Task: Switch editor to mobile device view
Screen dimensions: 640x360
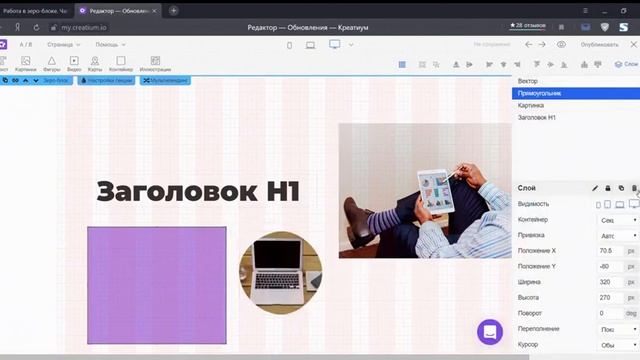Action: (289, 45)
